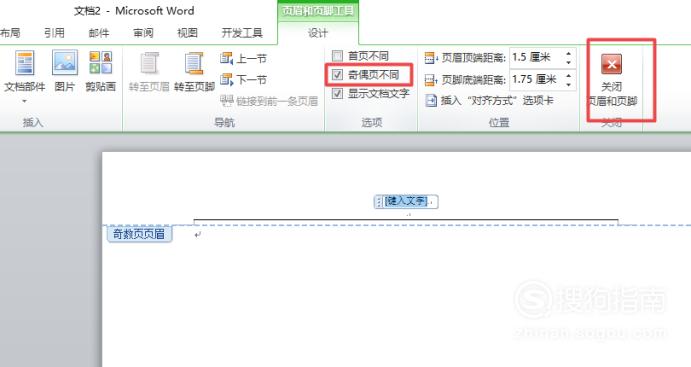Click the 页脚底端距离 icon

tap(431, 80)
